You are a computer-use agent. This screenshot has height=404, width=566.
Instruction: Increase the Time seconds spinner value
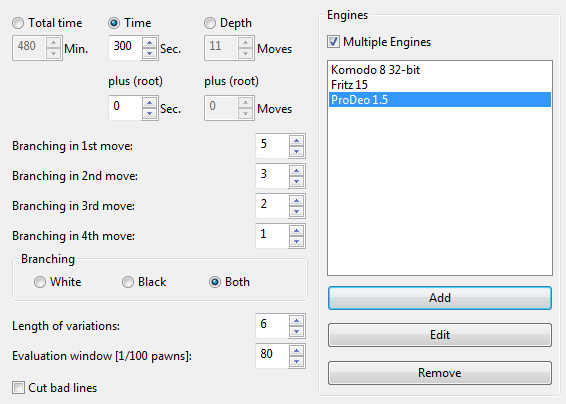[149, 43]
